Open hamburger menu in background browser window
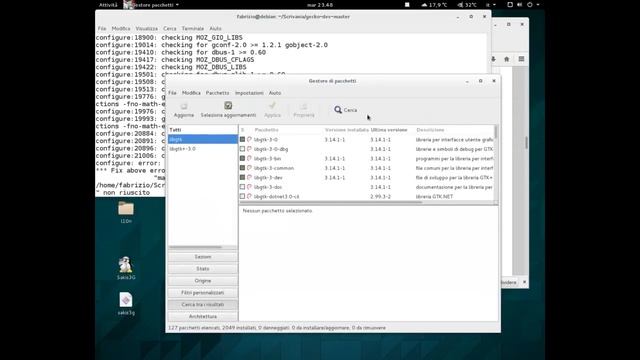 click(x=521, y=59)
